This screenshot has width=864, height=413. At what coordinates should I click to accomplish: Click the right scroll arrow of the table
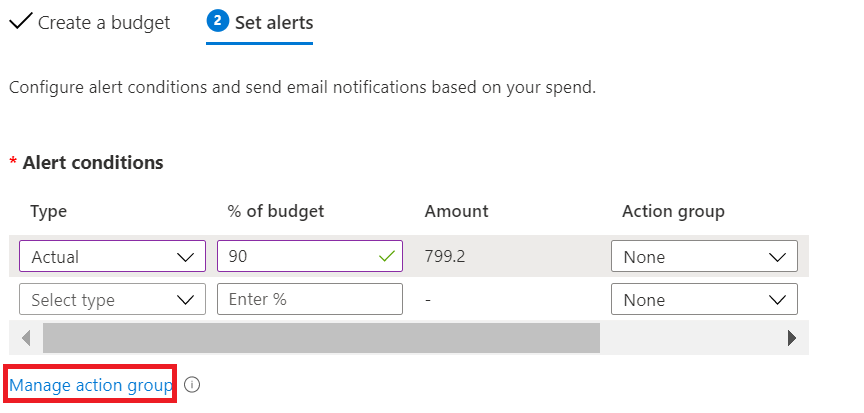792,338
